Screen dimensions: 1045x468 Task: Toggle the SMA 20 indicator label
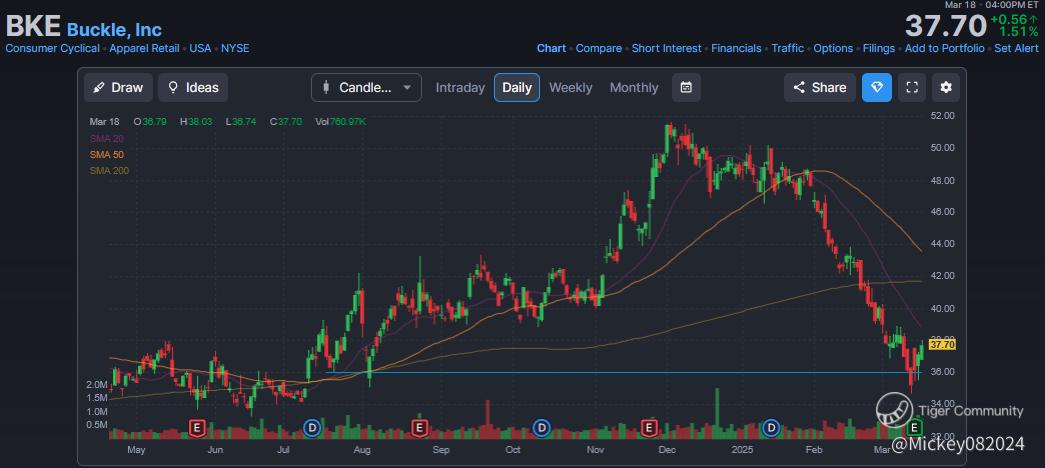coord(106,138)
